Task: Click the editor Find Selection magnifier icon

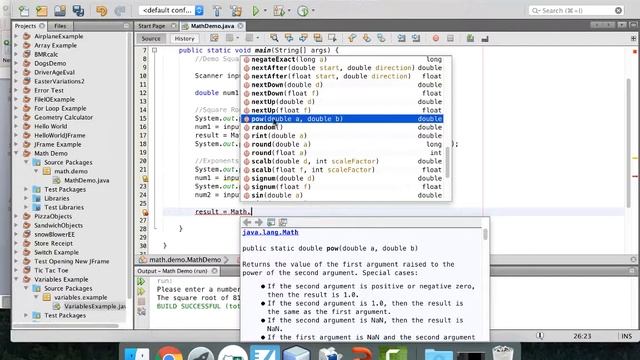Action: click(274, 38)
